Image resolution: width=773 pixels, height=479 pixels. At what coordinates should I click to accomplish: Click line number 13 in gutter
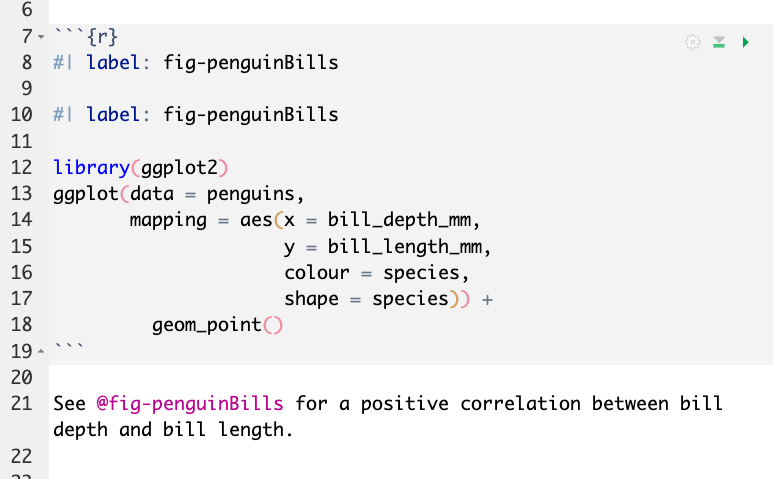pyautogui.click(x=22, y=193)
